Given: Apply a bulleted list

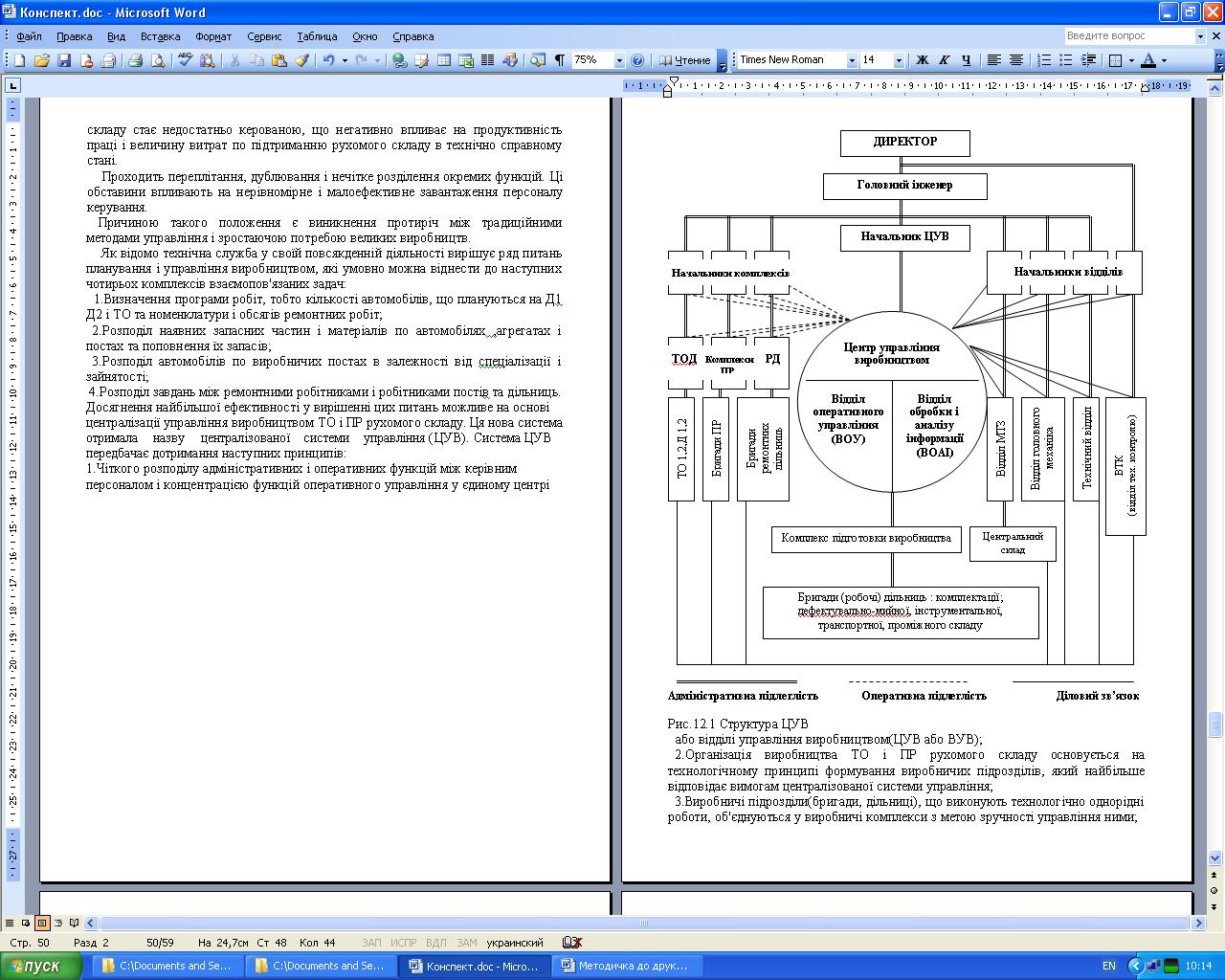Looking at the screenshot, I should [x=1066, y=60].
